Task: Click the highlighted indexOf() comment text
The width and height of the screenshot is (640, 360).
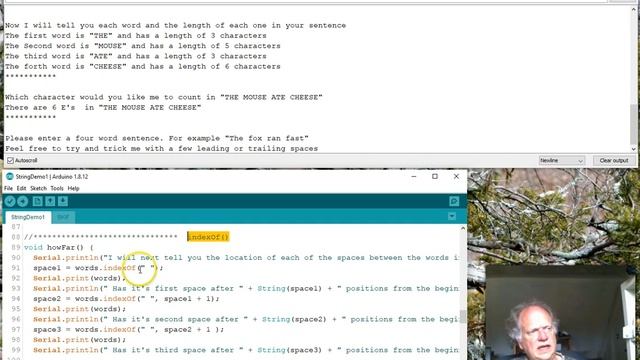Action: coord(208,237)
